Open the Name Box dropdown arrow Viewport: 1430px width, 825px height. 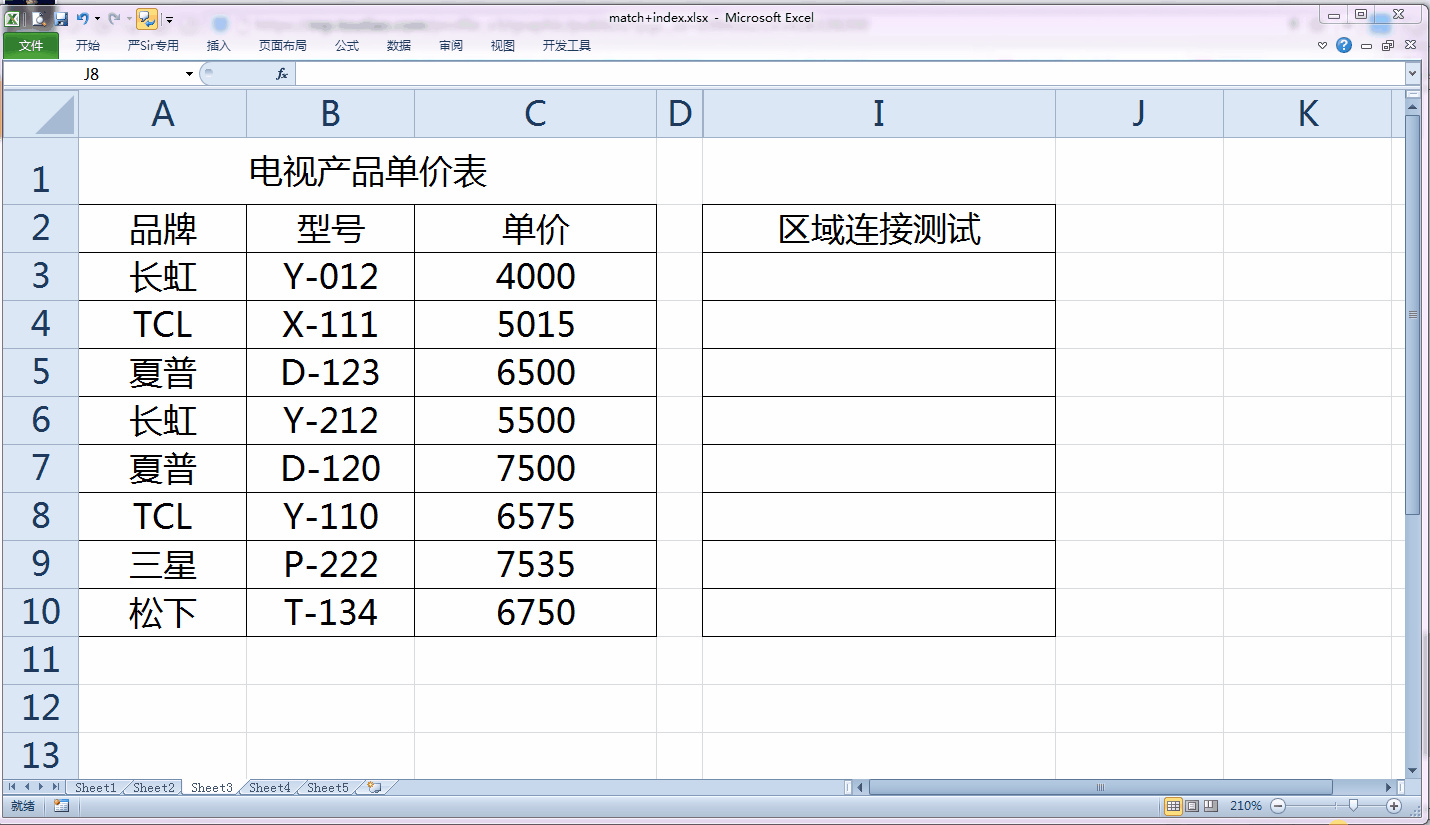189,74
